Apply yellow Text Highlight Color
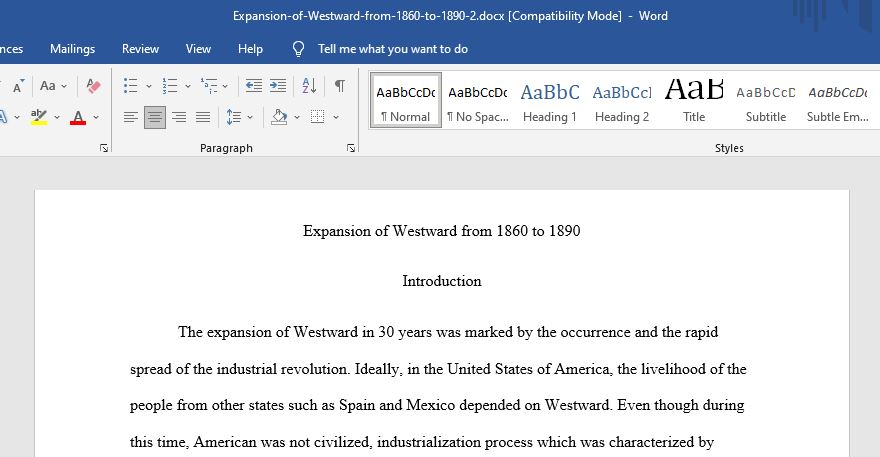The width and height of the screenshot is (880, 457). pos(39,117)
